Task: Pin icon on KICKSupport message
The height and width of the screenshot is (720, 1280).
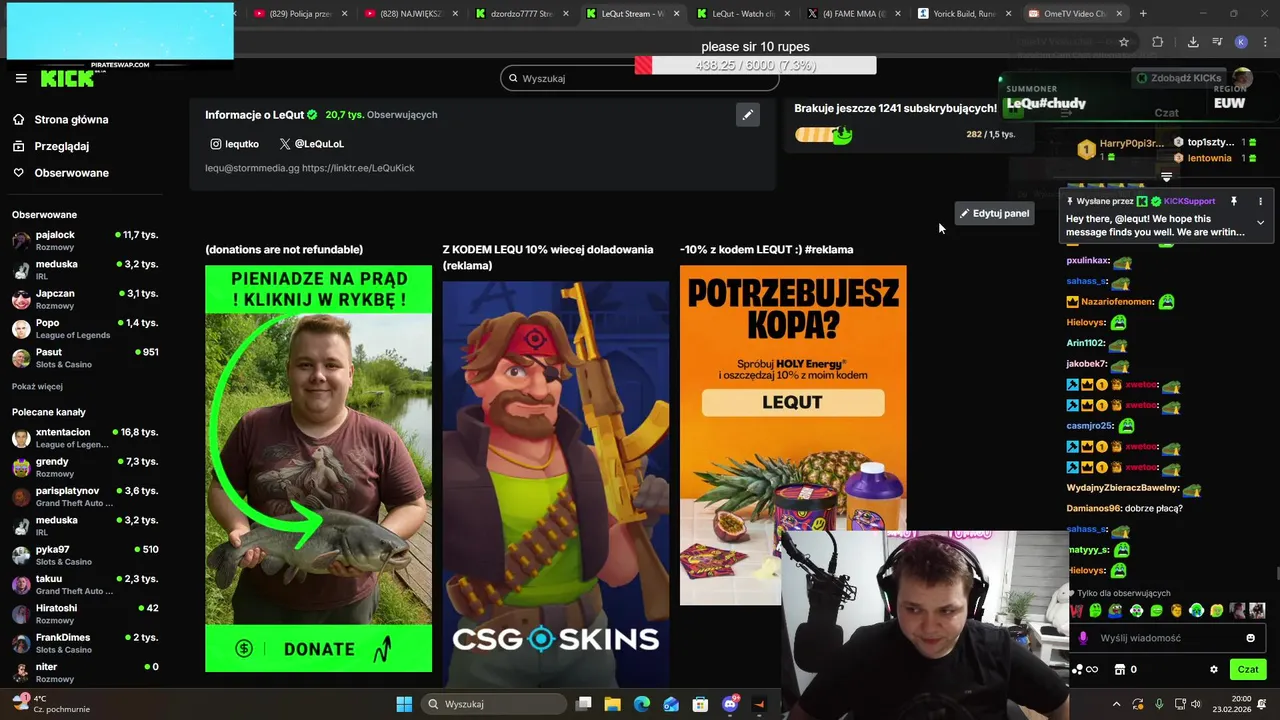Action: click(x=1233, y=201)
